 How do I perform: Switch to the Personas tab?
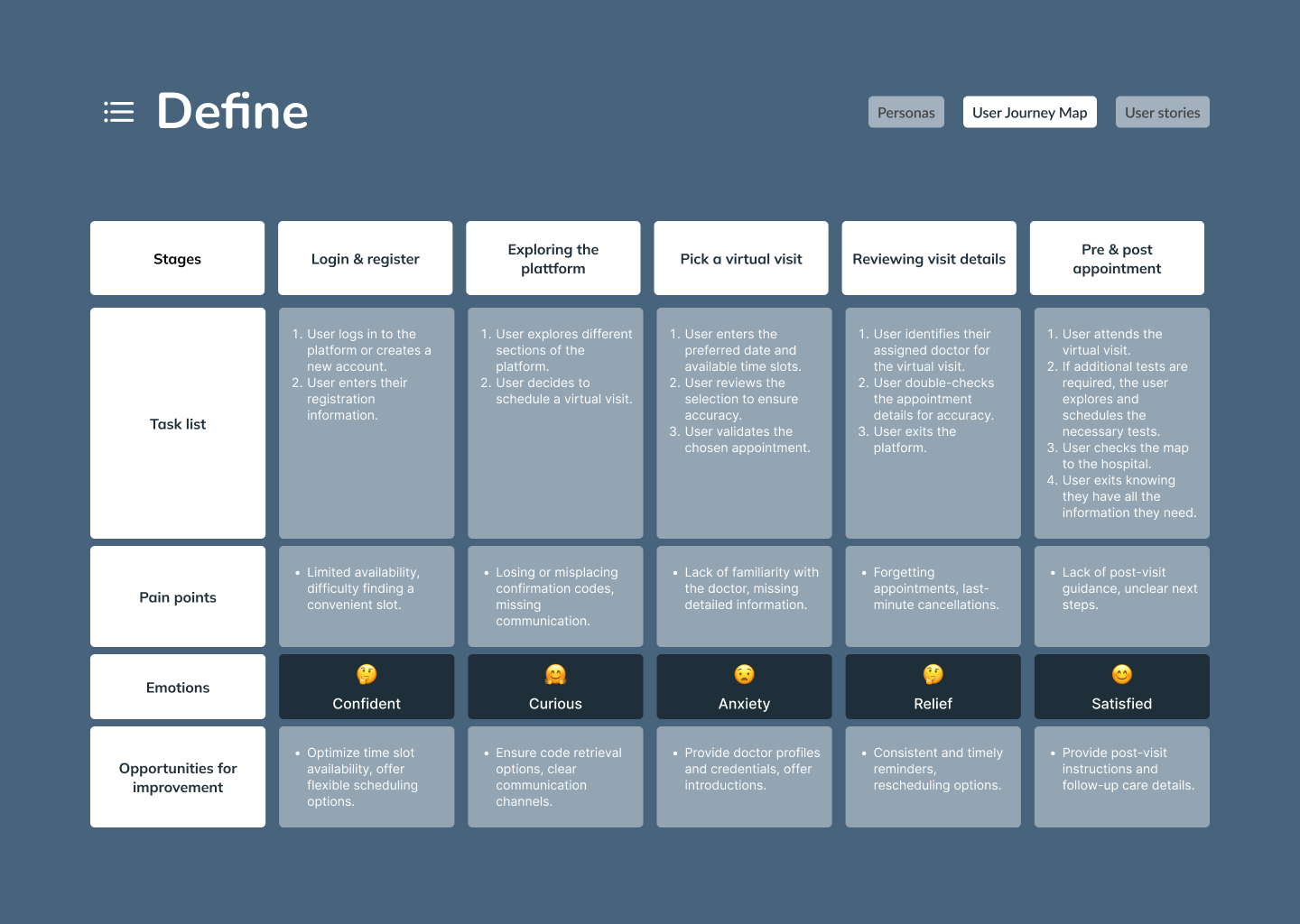tap(905, 113)
